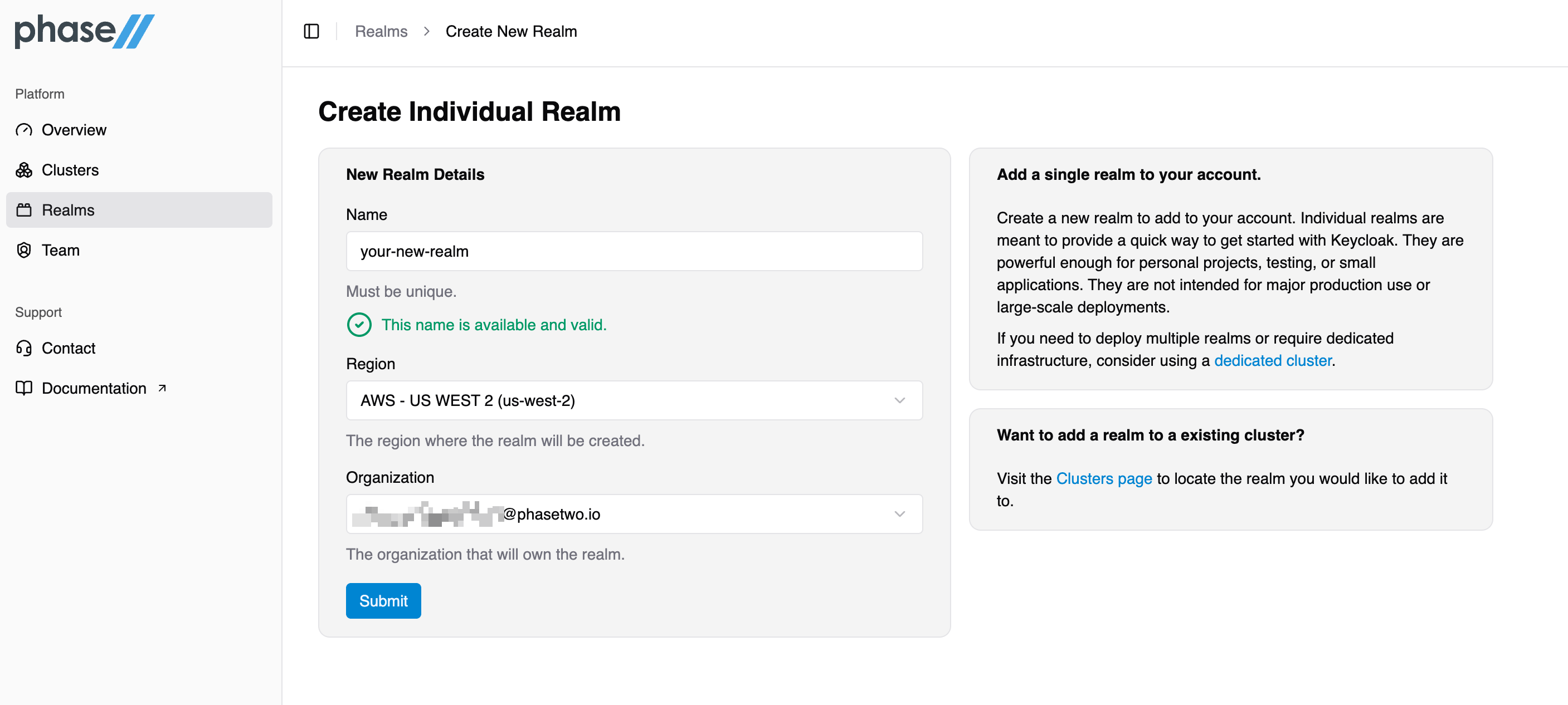Click the Team shield icon
The width and height of the screenshot is (1568, 705).
24,250
